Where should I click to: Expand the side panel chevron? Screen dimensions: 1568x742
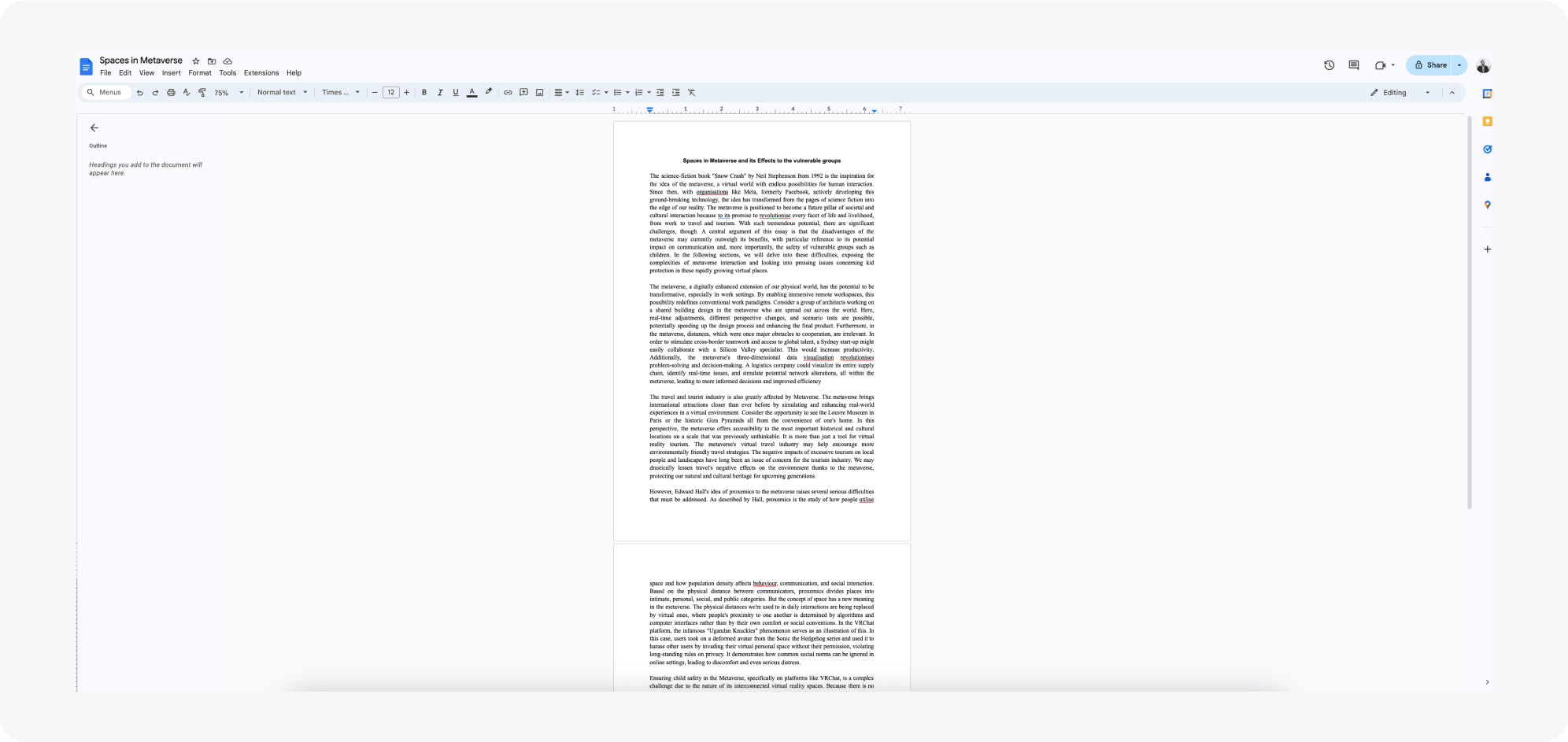coord(1487,682)
